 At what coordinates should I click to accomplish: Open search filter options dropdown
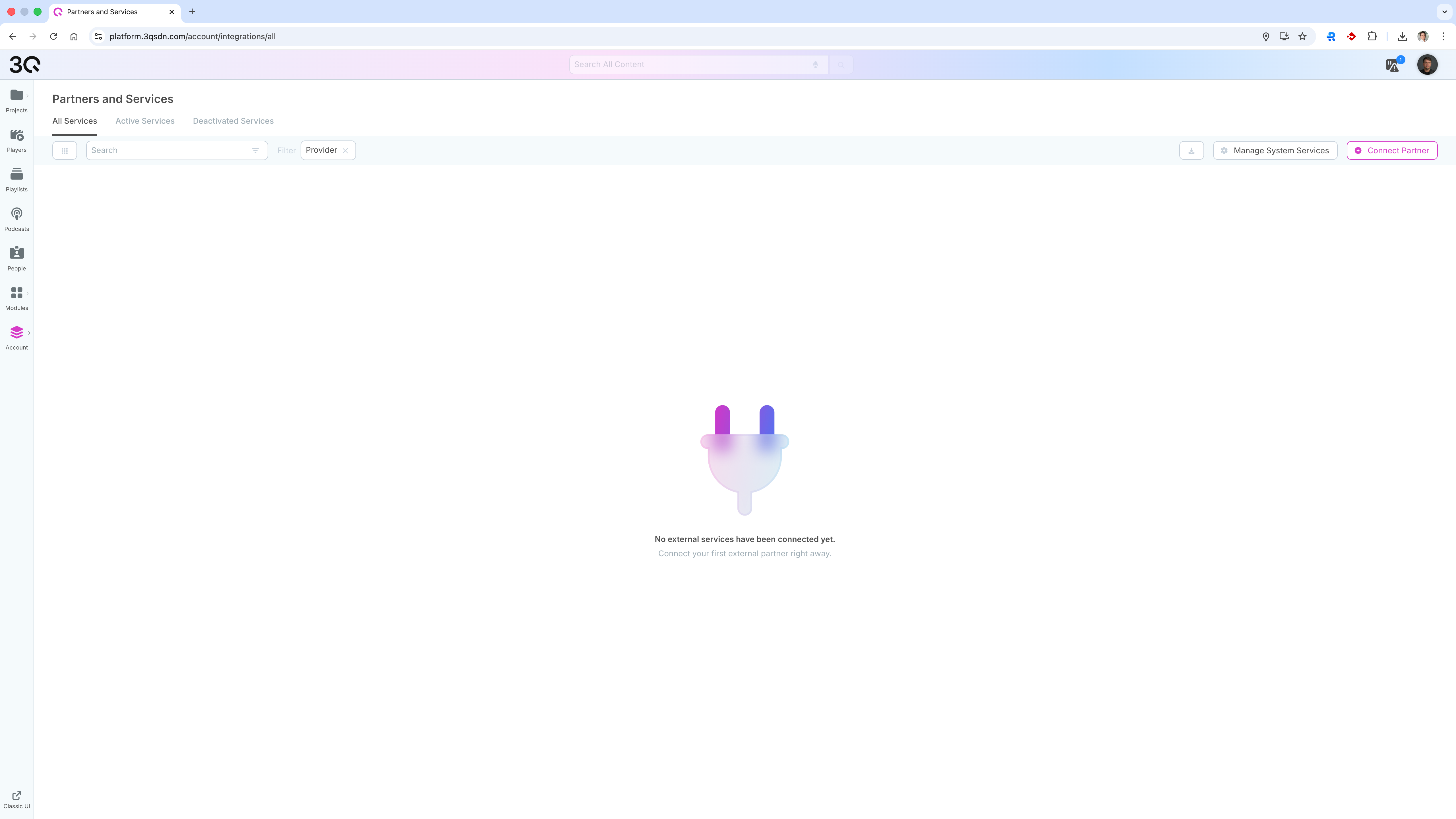click(255, 150)
